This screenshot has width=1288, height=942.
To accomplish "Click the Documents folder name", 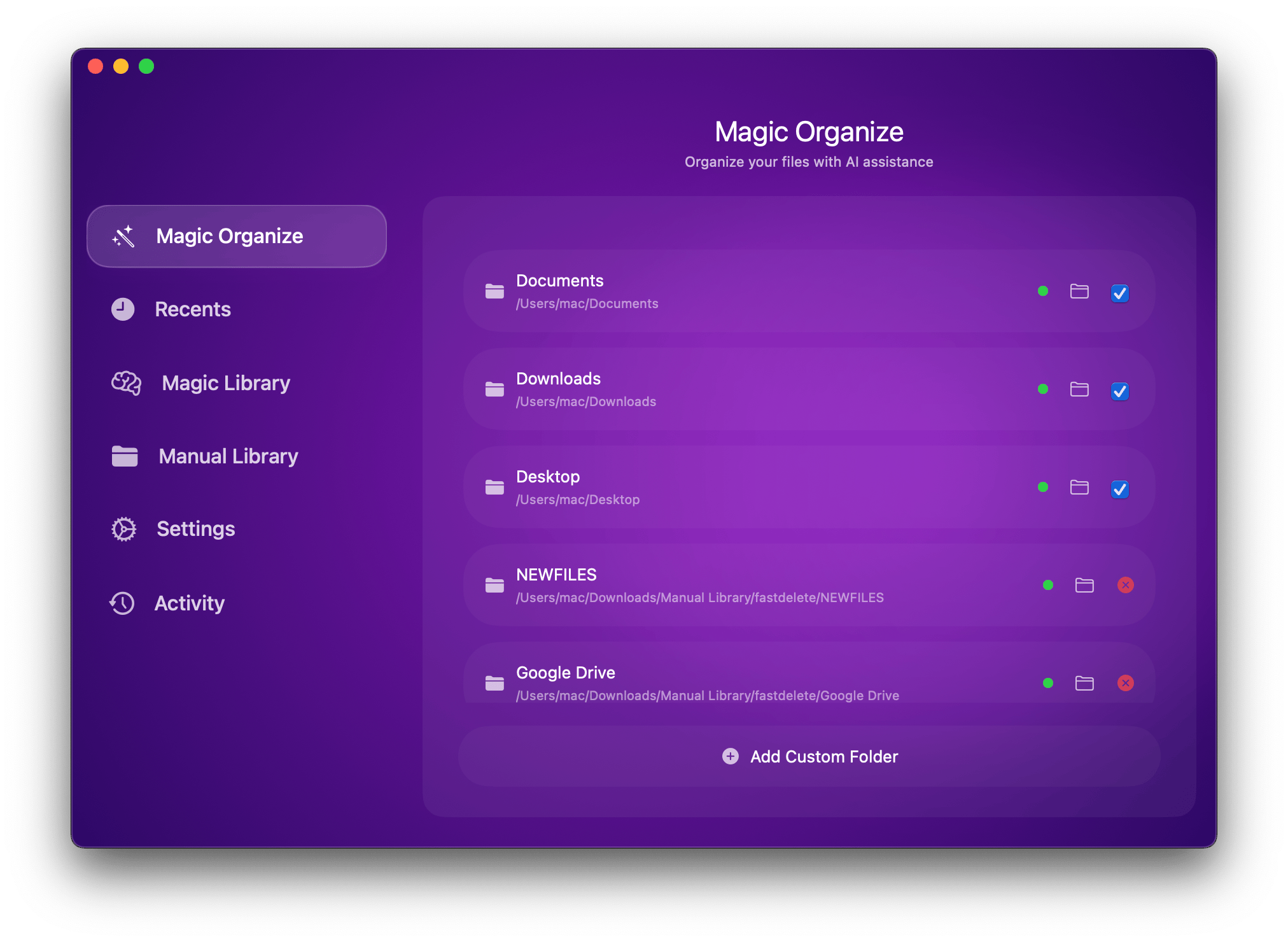I will [560, 281].
